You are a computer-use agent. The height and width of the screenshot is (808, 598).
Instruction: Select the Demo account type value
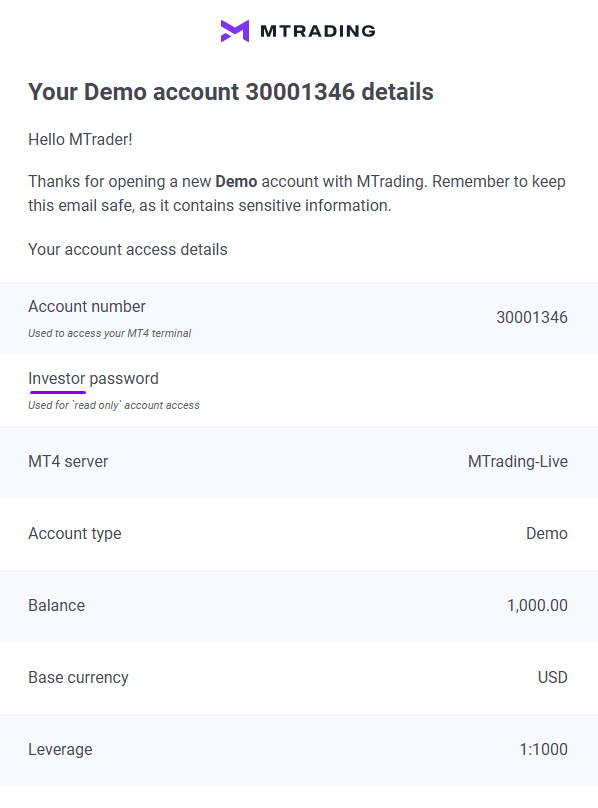point(547,533)
